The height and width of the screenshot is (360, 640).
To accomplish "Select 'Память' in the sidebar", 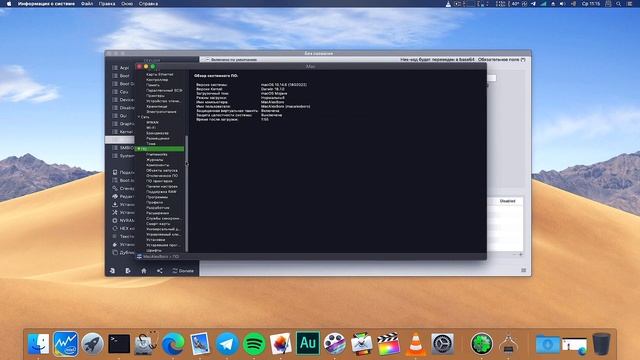I will point(153,85).
